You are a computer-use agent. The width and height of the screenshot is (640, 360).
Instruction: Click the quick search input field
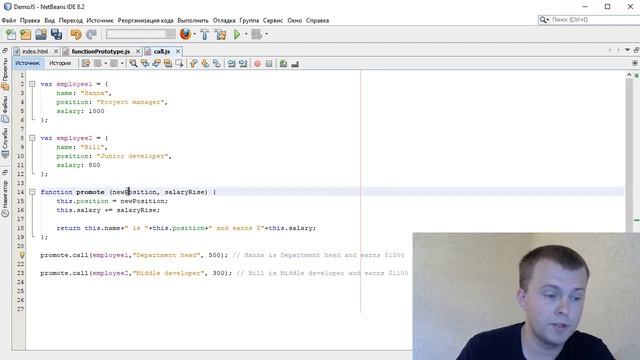[x=591, y=20]
